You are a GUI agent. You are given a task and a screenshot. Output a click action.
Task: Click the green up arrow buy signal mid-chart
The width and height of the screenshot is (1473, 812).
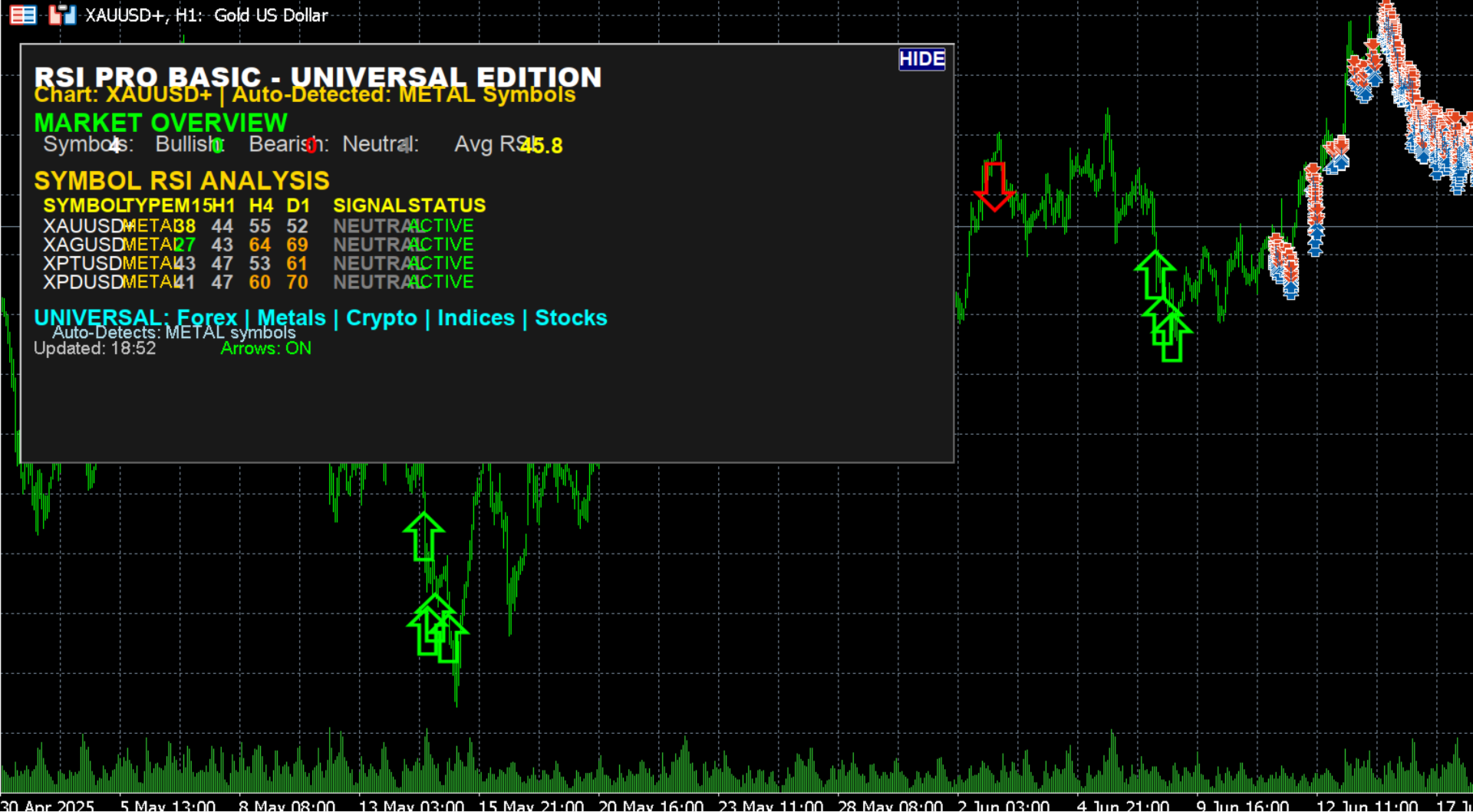(x=423, y=537)
